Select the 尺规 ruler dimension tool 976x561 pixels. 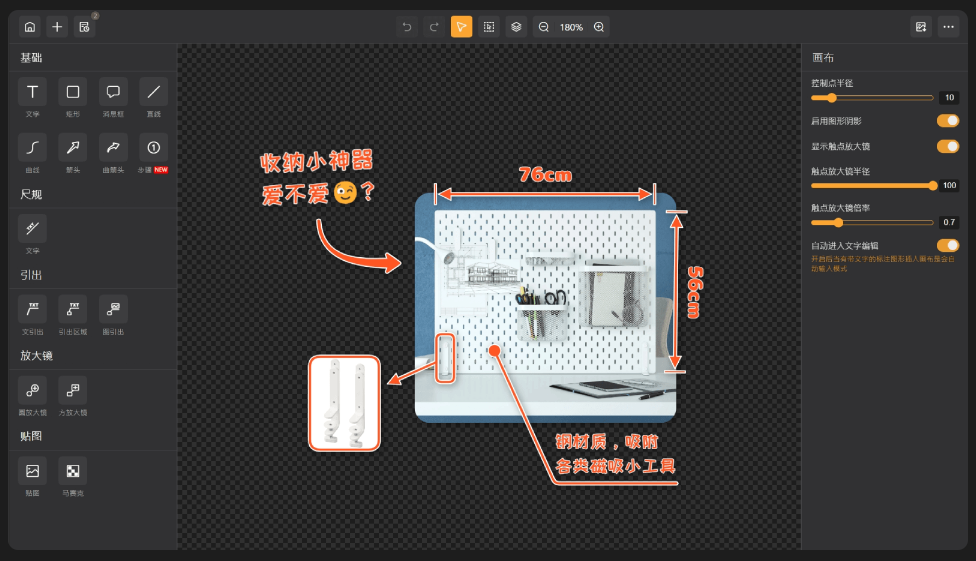[x=32, y=228]
